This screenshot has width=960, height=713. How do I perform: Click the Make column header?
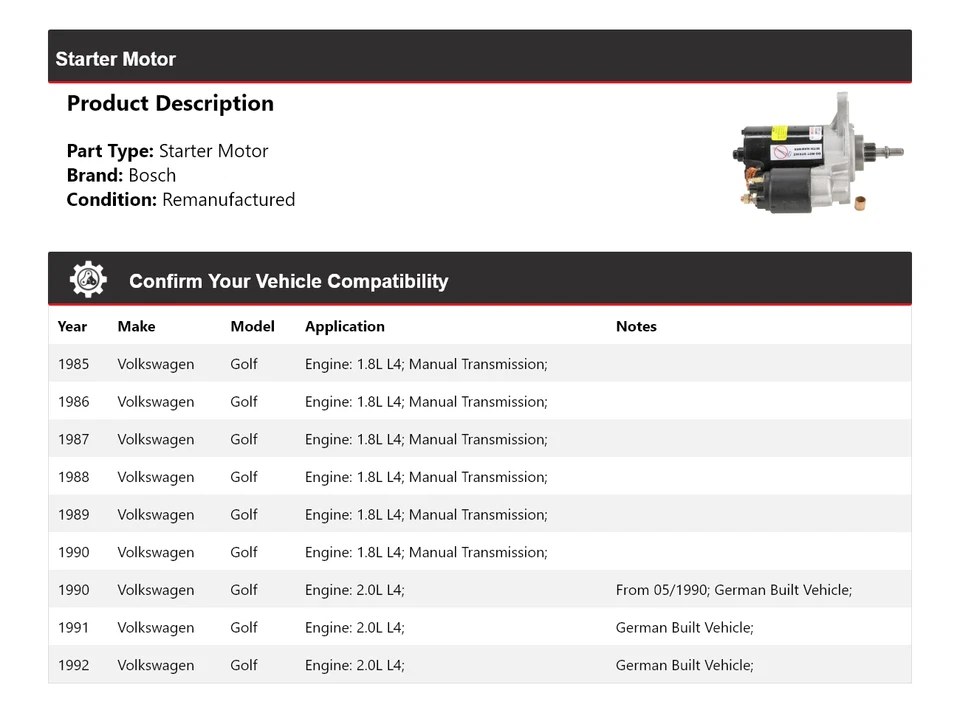tap(137, 326)
